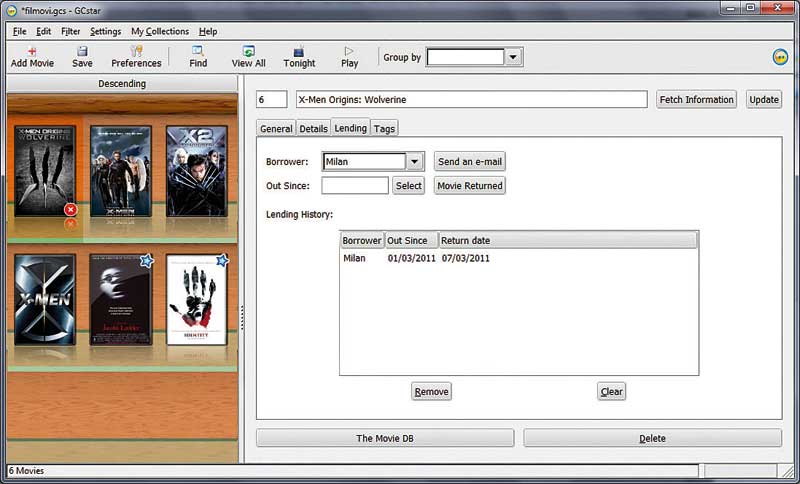
Task: Open the Group by dropdown arrow
Action: 513,57
